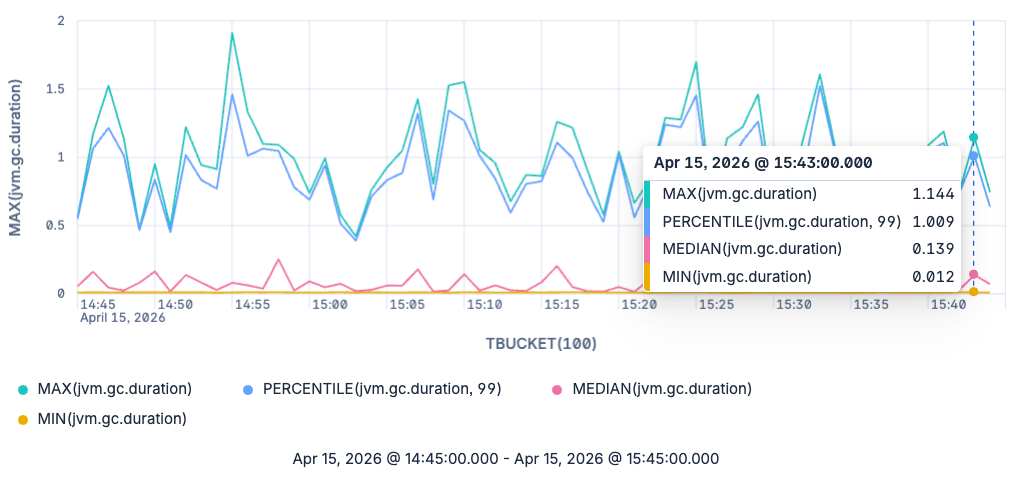Viewport: 1016px width, 477px height.
Task: Click the 14:45 x-axis tick label
Action: pyautogui.click(x=98, y=303)
